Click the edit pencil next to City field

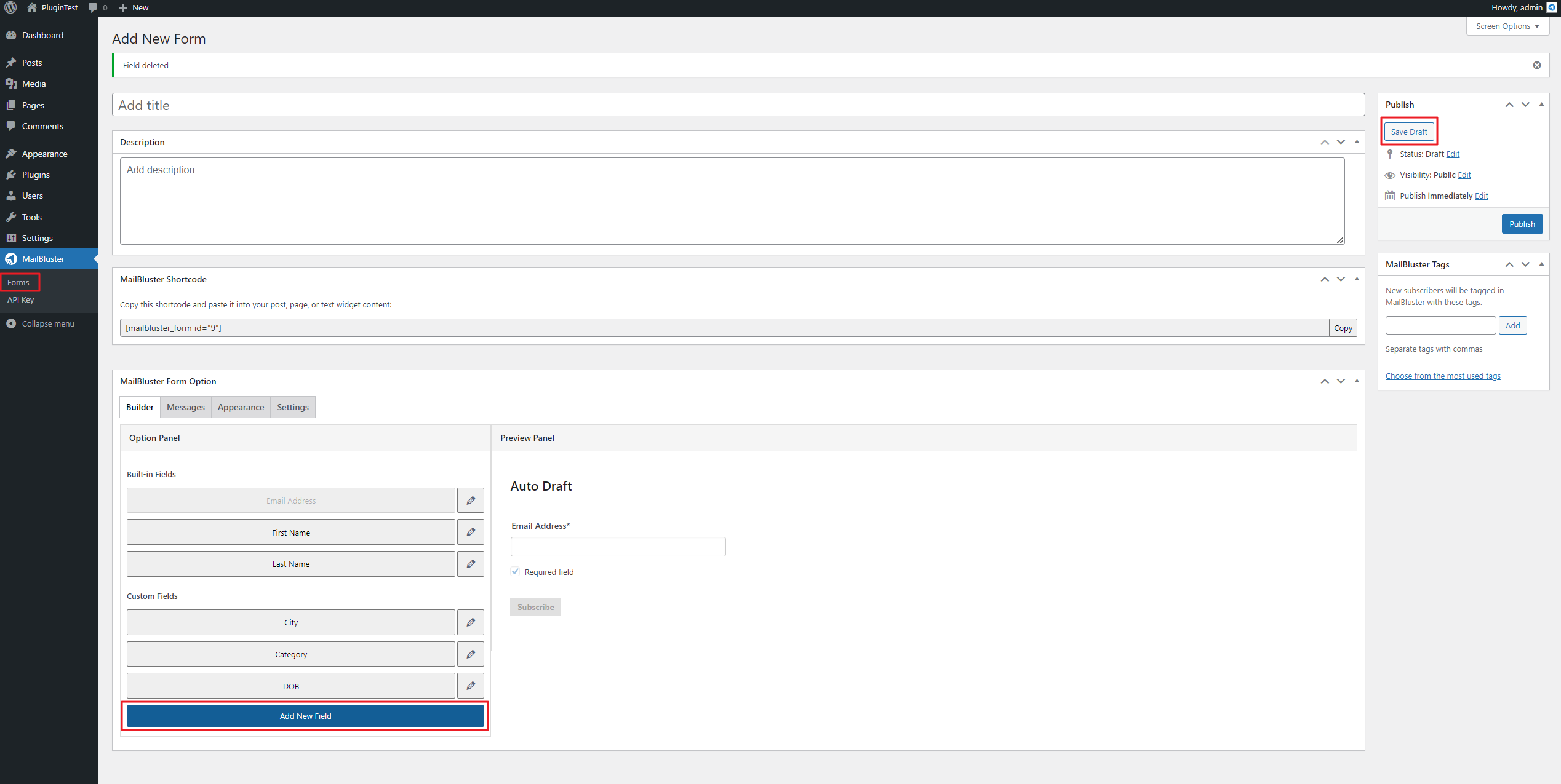point(471,622)
